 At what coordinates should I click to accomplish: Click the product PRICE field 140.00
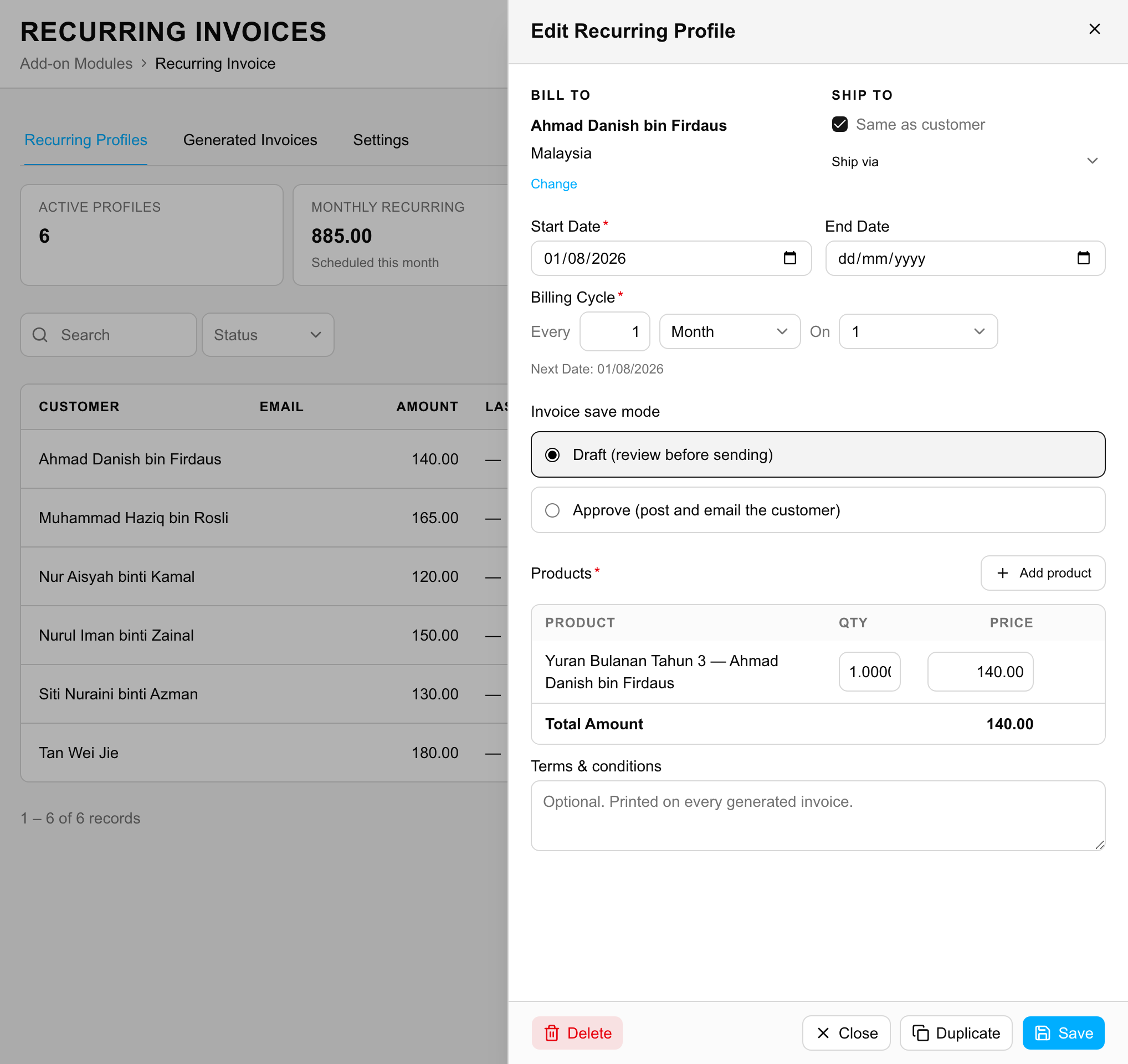point(980,672)
